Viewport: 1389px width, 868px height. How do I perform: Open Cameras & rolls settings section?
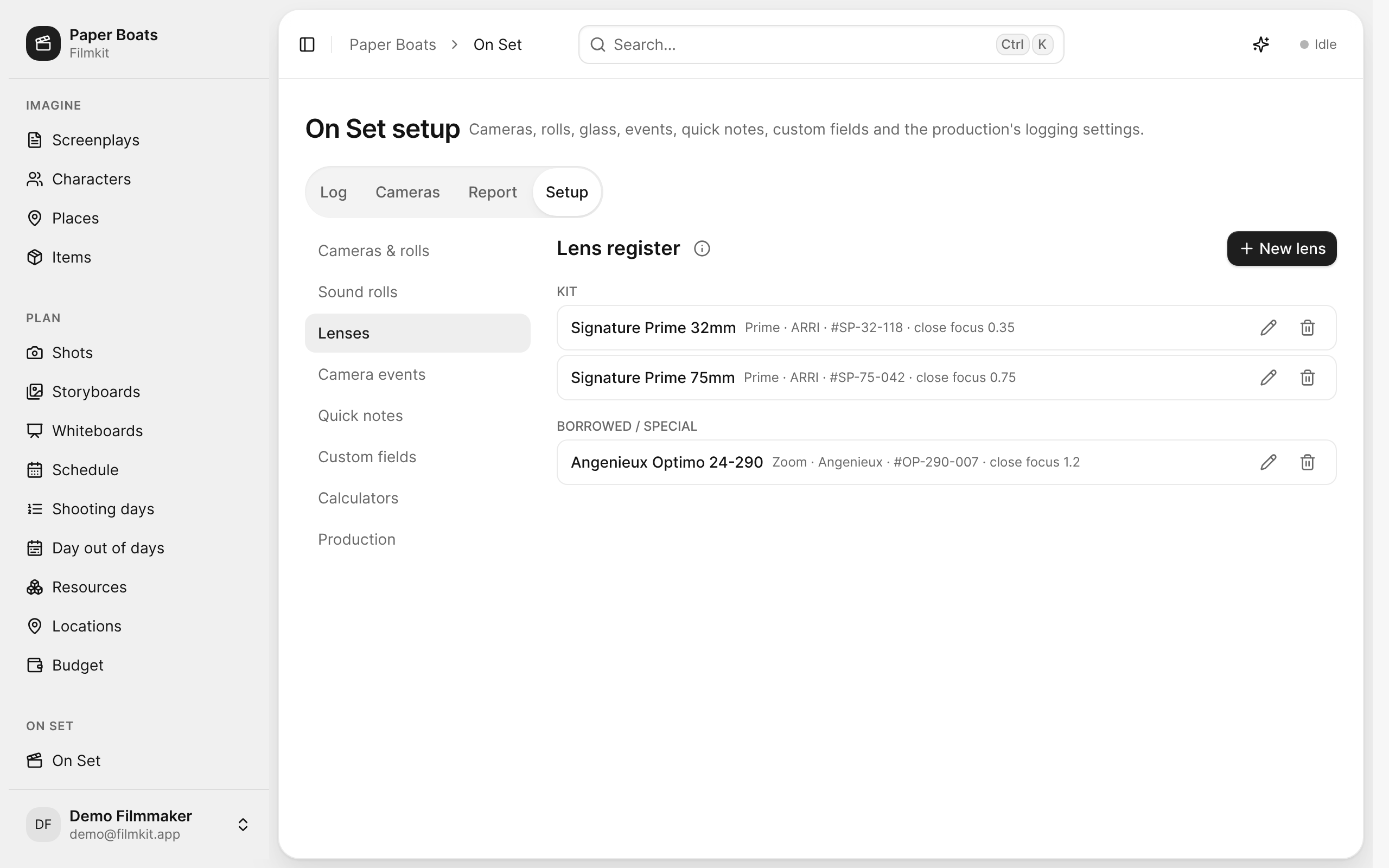click(x=417, y=251)
